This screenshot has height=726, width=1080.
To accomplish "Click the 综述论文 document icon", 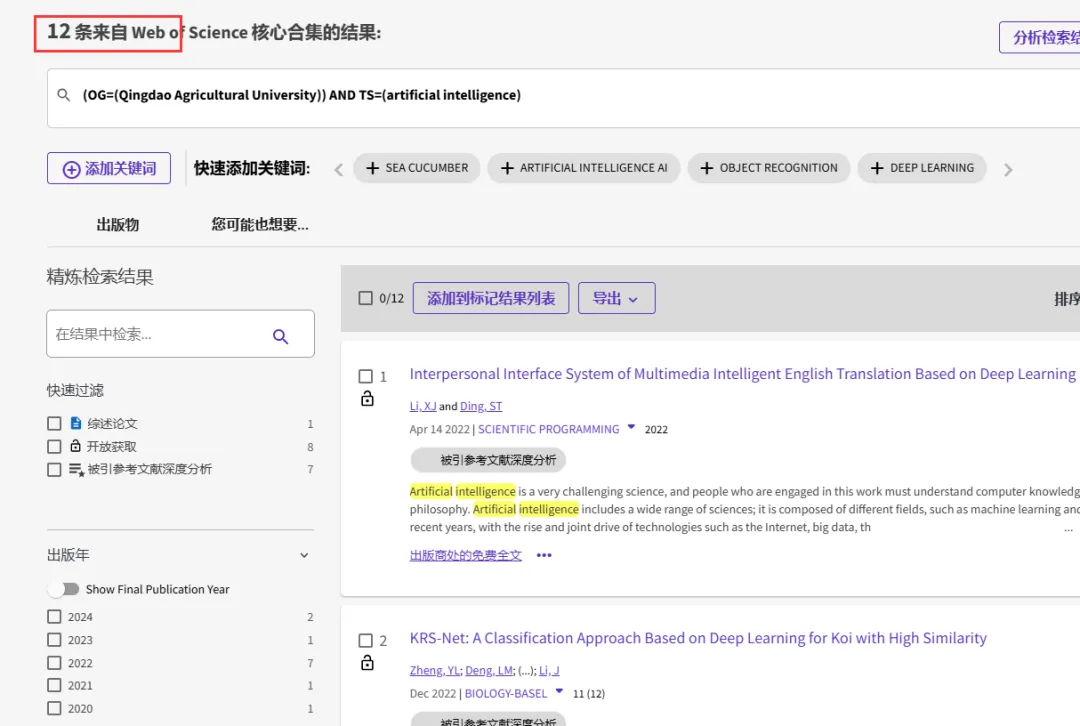I will (x=76, y=423).
